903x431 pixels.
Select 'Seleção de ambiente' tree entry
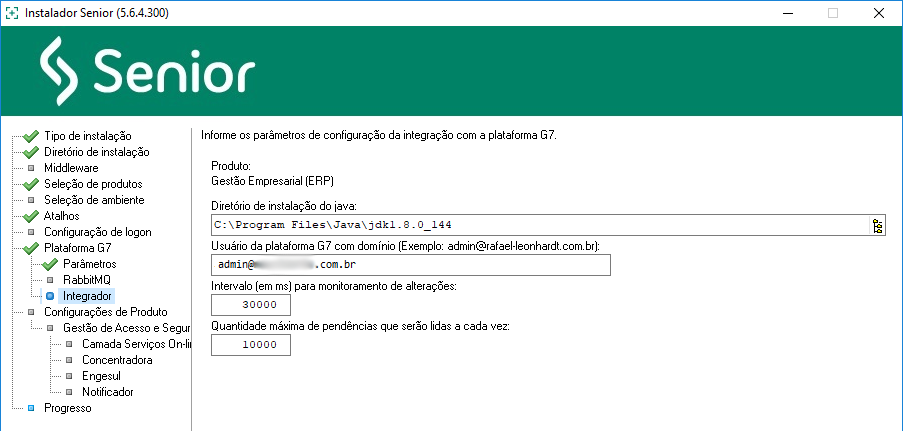point(94,200)
